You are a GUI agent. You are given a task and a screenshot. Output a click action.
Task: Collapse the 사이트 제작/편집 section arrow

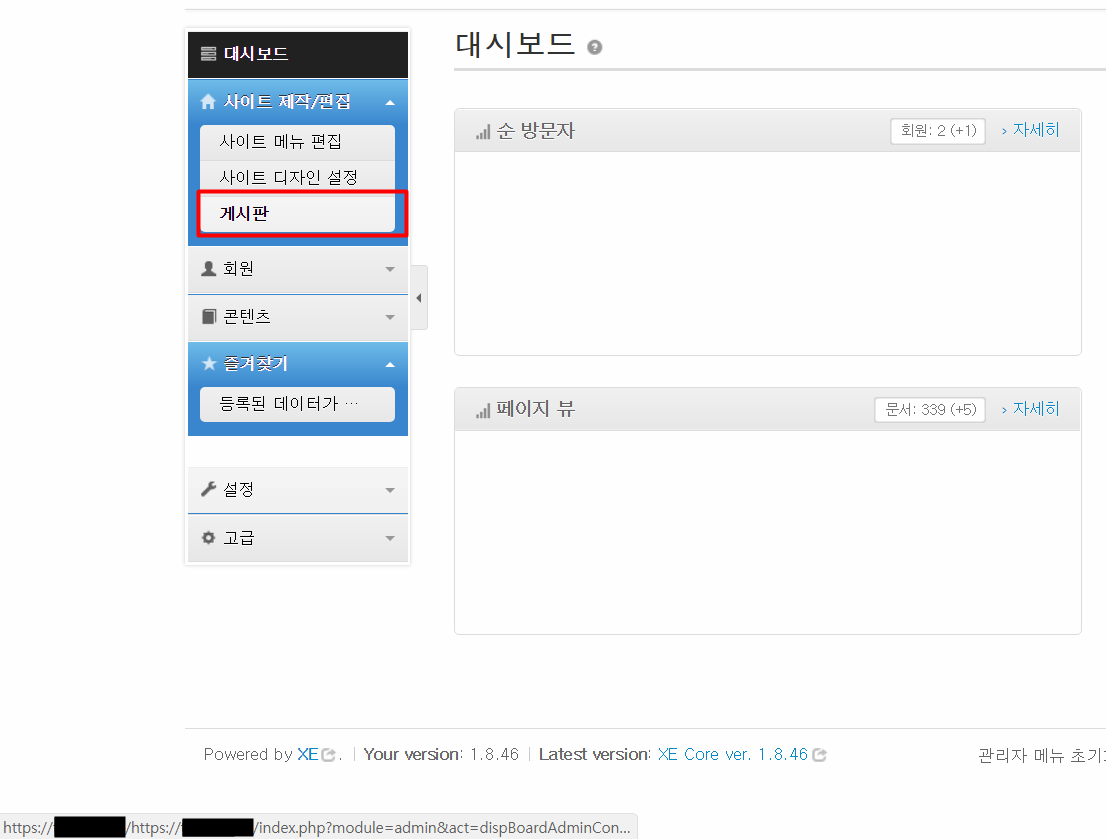coord(390,103)
